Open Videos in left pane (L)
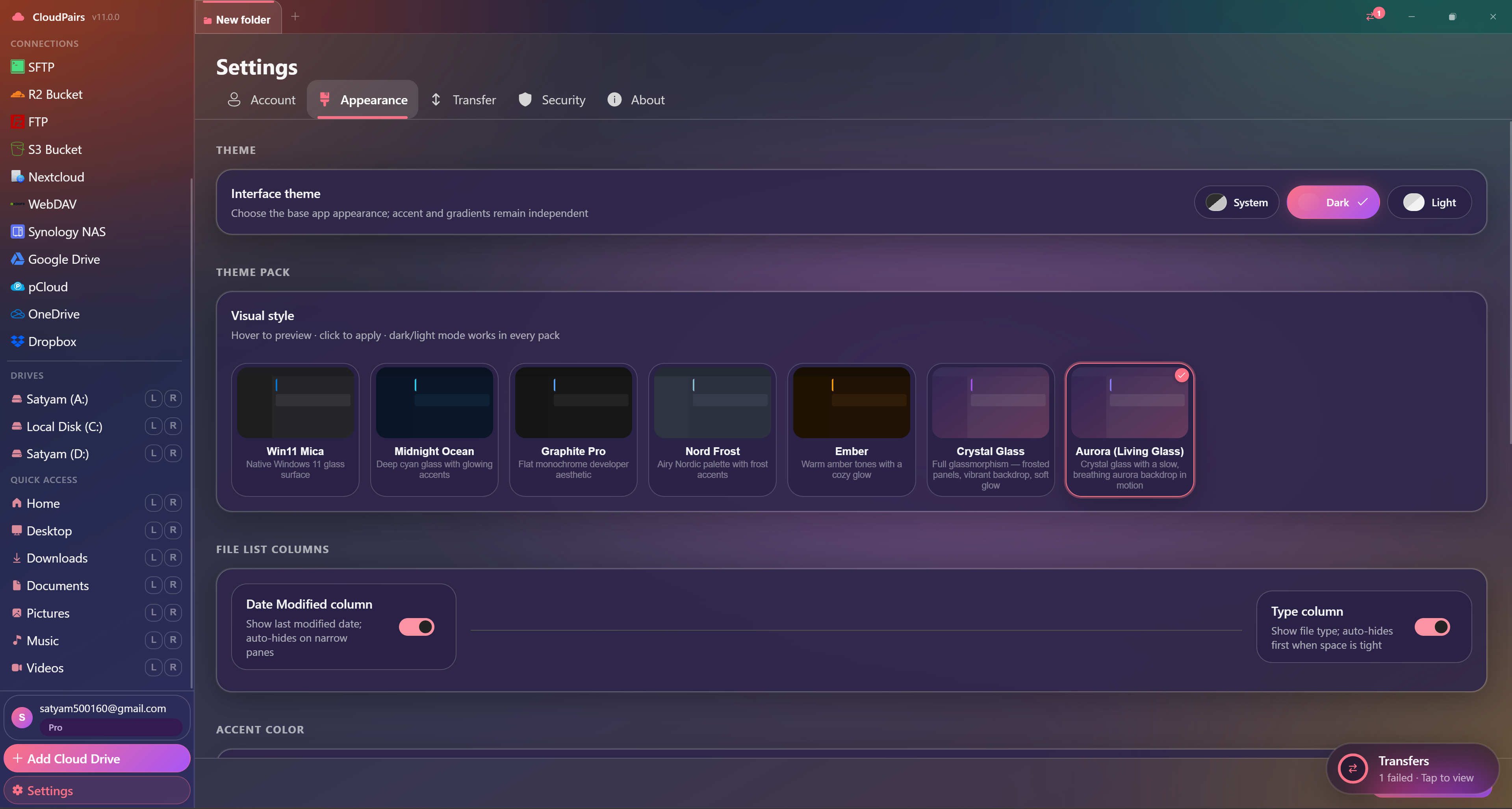 [x=154, y=667]
